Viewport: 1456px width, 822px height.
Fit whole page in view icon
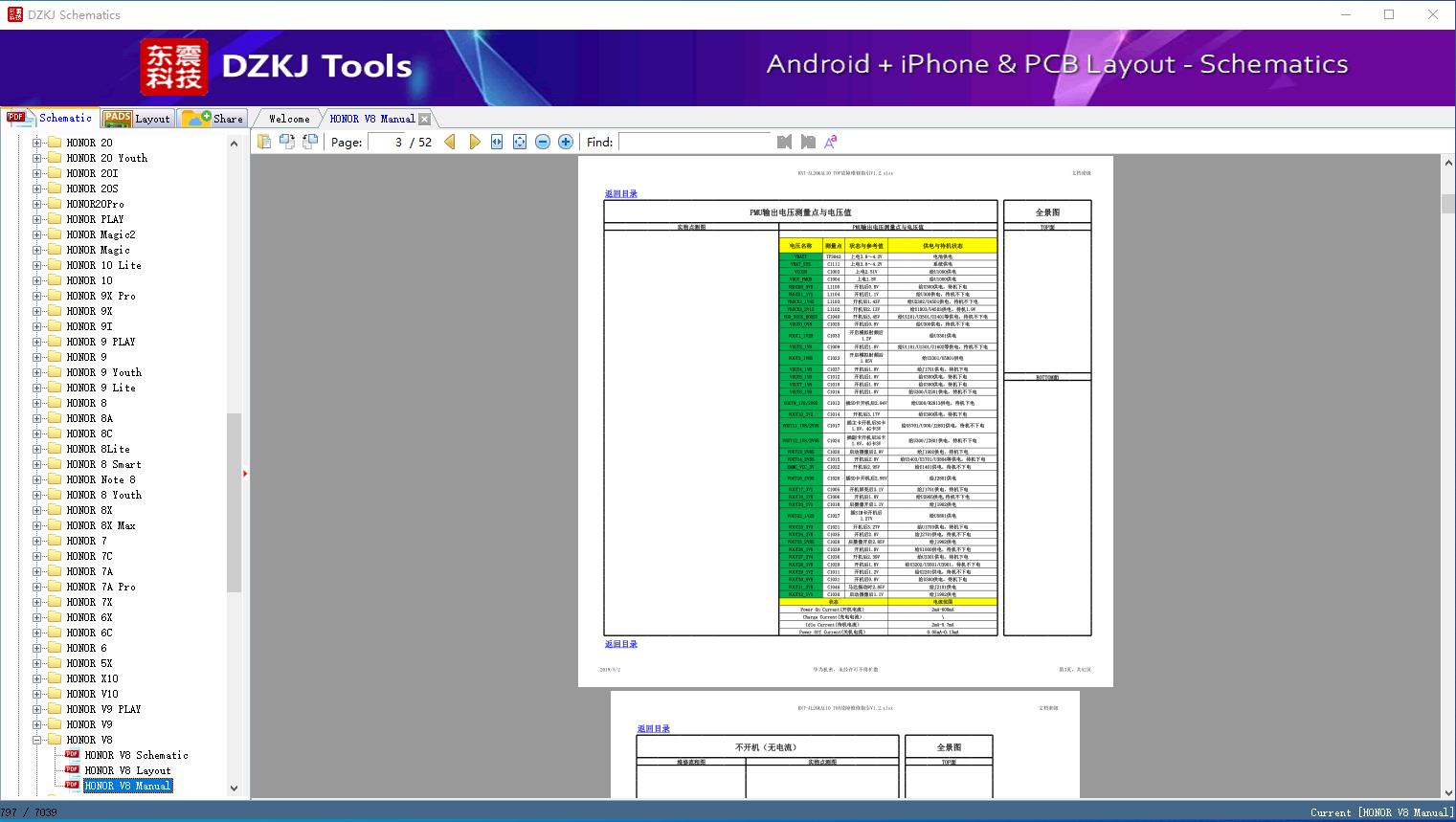point(520,142)
